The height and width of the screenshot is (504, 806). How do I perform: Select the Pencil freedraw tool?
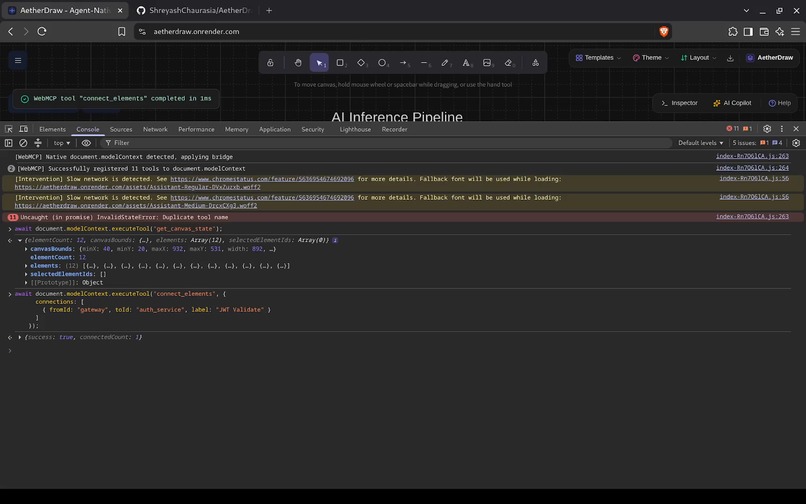(x=445, y=63)
